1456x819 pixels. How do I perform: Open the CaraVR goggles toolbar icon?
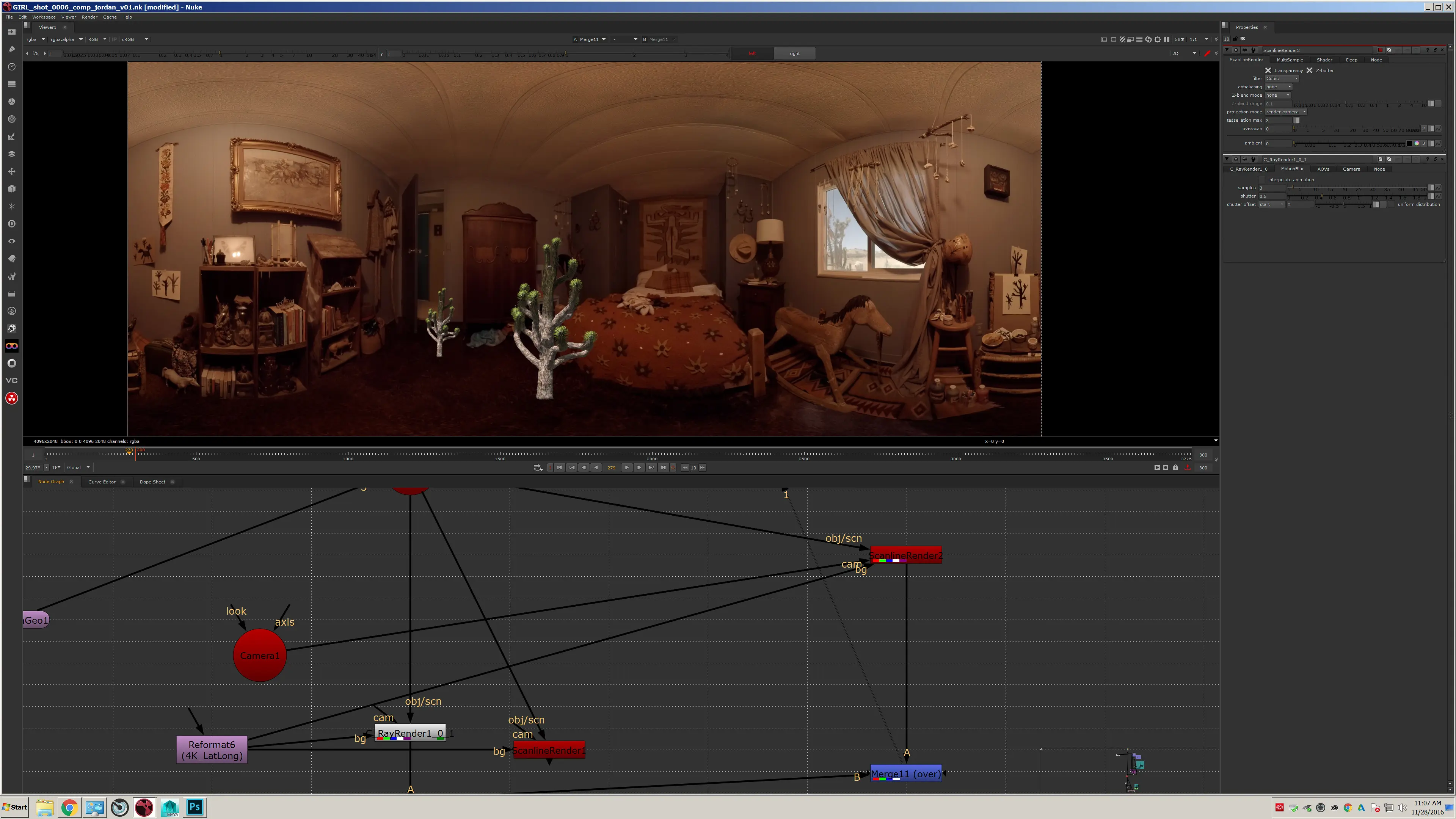pyautogui.click(x=11, y=346)
